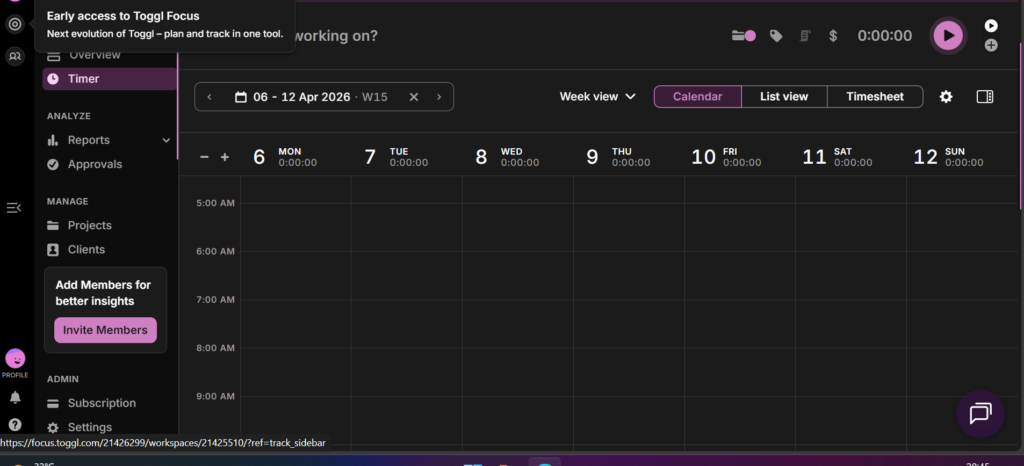The height and width of the screenshot is (466, 1024).
Task: Switch to Calendar tab
Action: 697,97
